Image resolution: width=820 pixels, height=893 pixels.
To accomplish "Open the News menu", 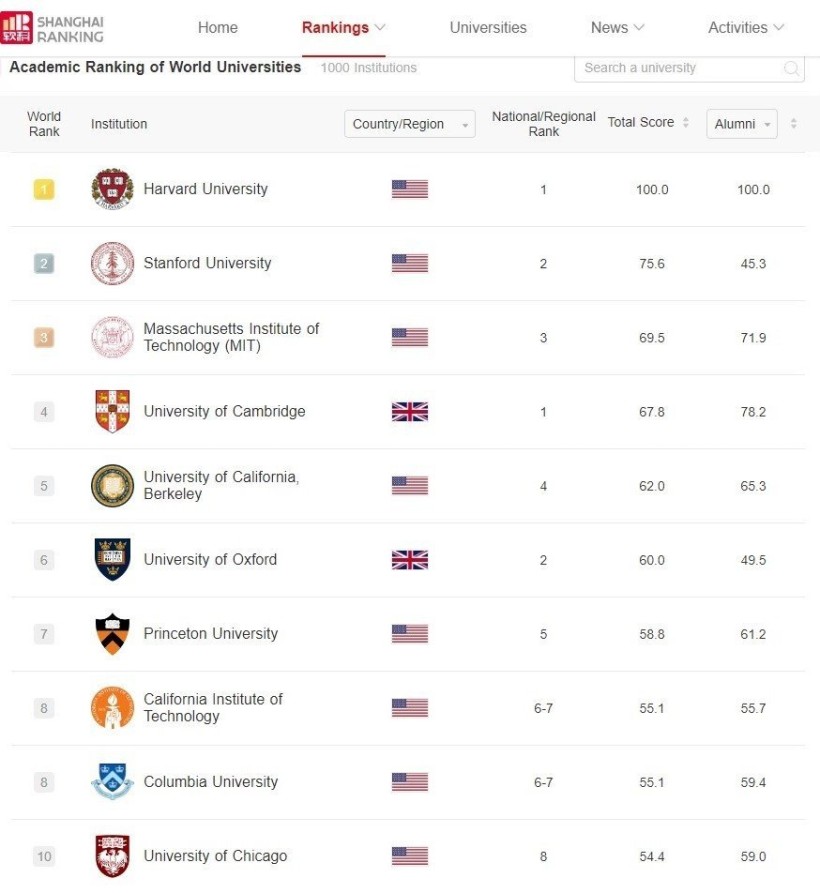I will [x=617, y=28].
